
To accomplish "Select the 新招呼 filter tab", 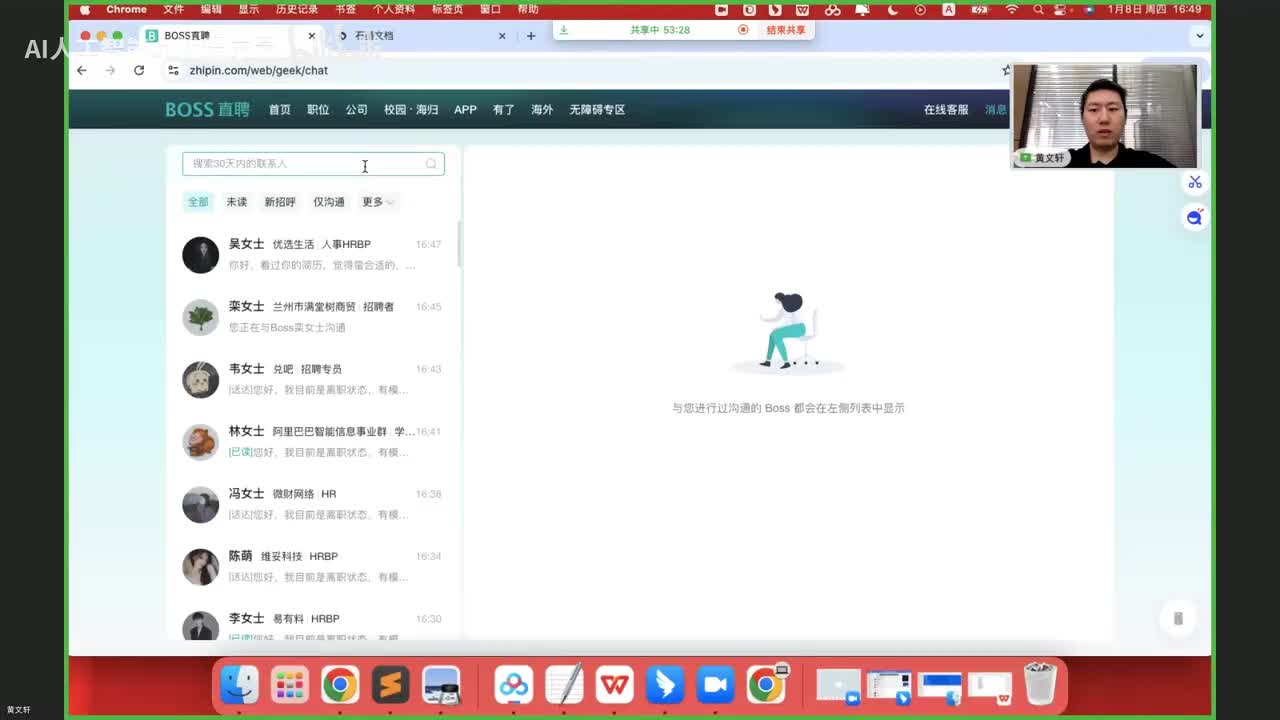I will click(x=280, y=202).
